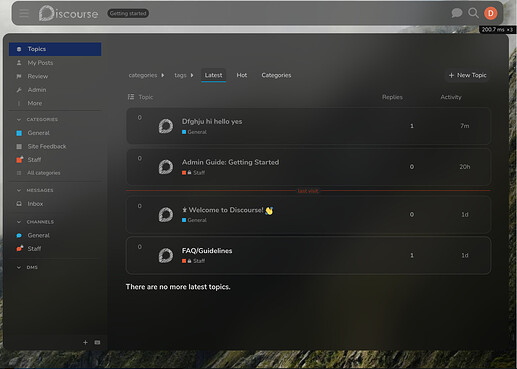Switch to the Hot tab
The image size is (517, 369).
(242, 75)
